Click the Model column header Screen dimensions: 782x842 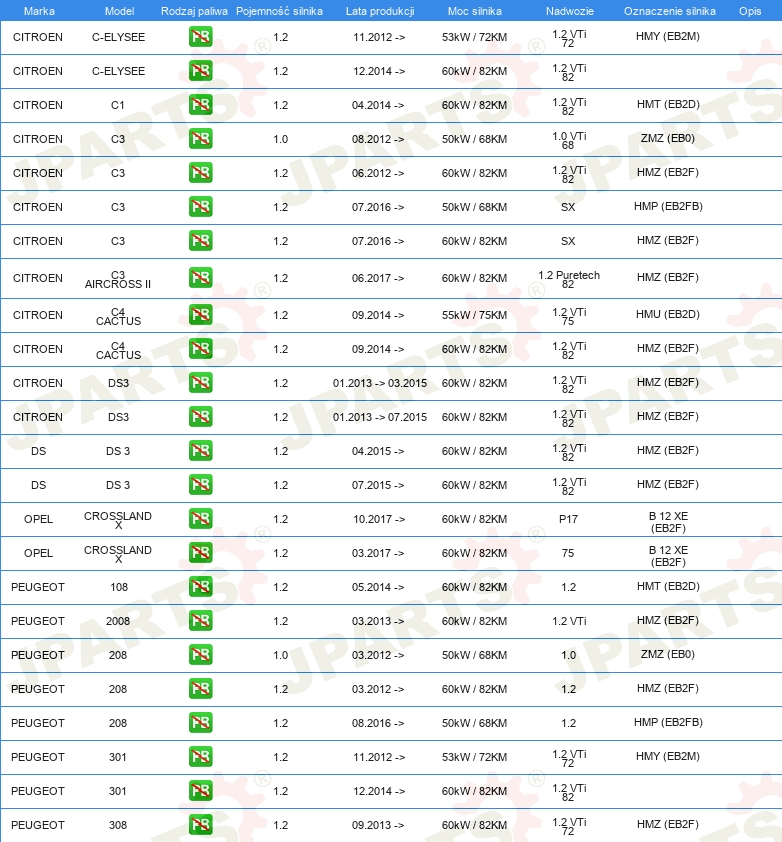(119, 11)
